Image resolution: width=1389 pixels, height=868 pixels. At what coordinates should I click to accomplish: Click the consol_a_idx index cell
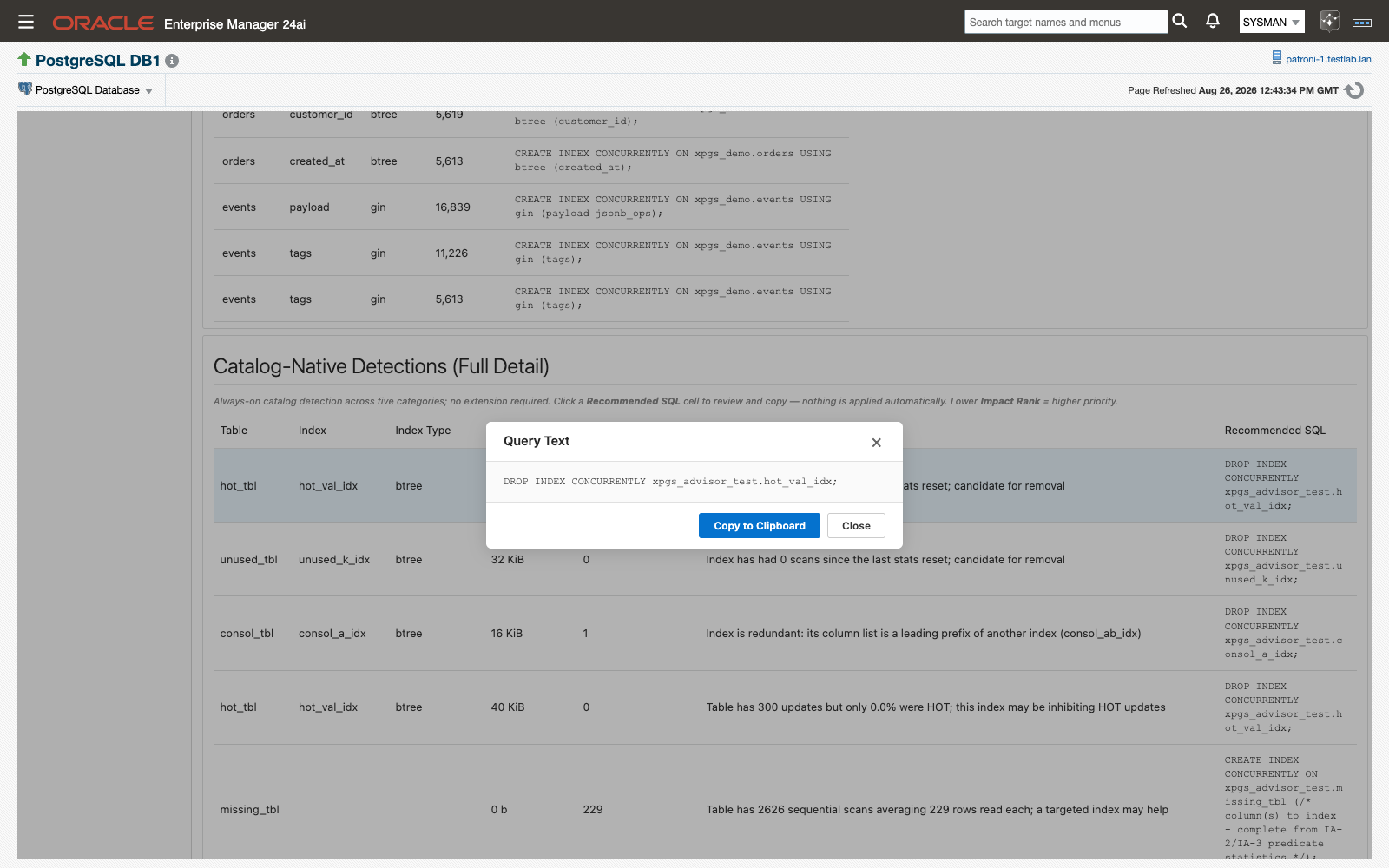tap(332, 634)
